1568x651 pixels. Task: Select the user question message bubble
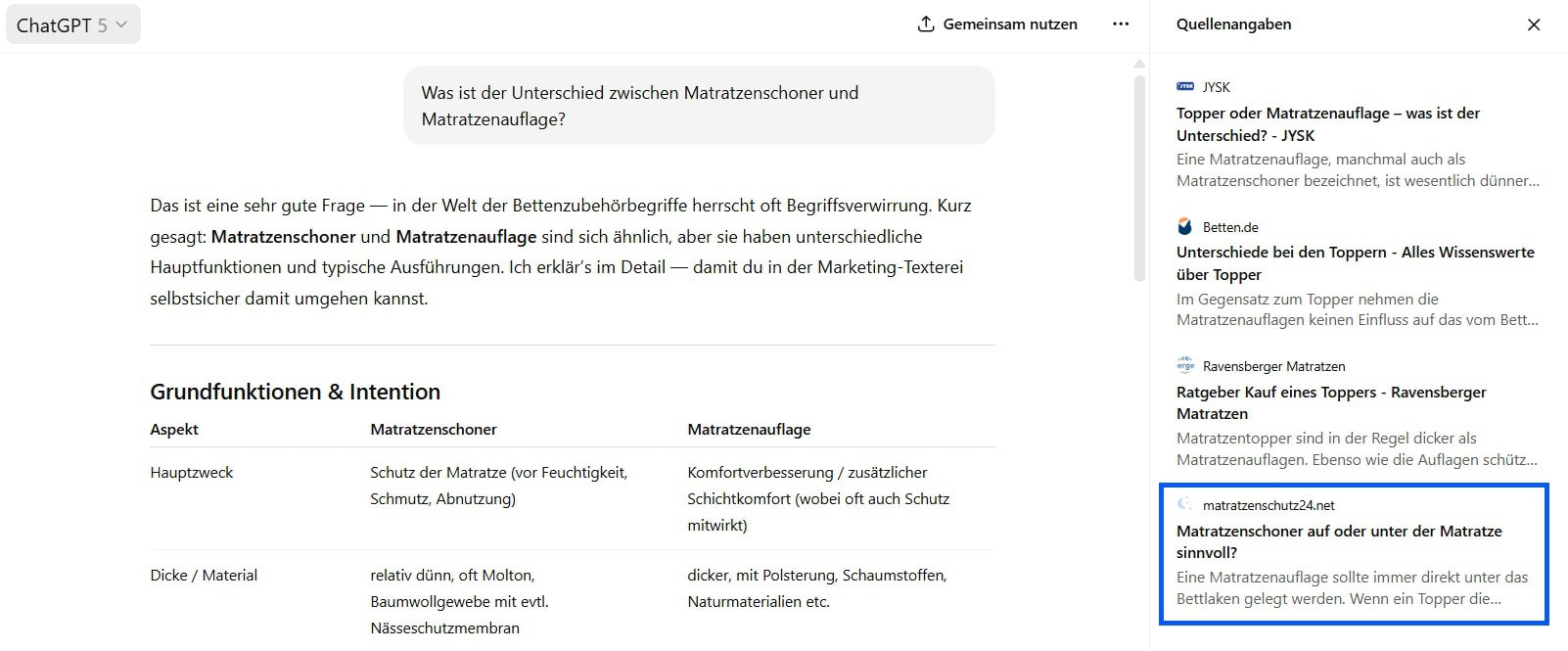pos(697,106)
